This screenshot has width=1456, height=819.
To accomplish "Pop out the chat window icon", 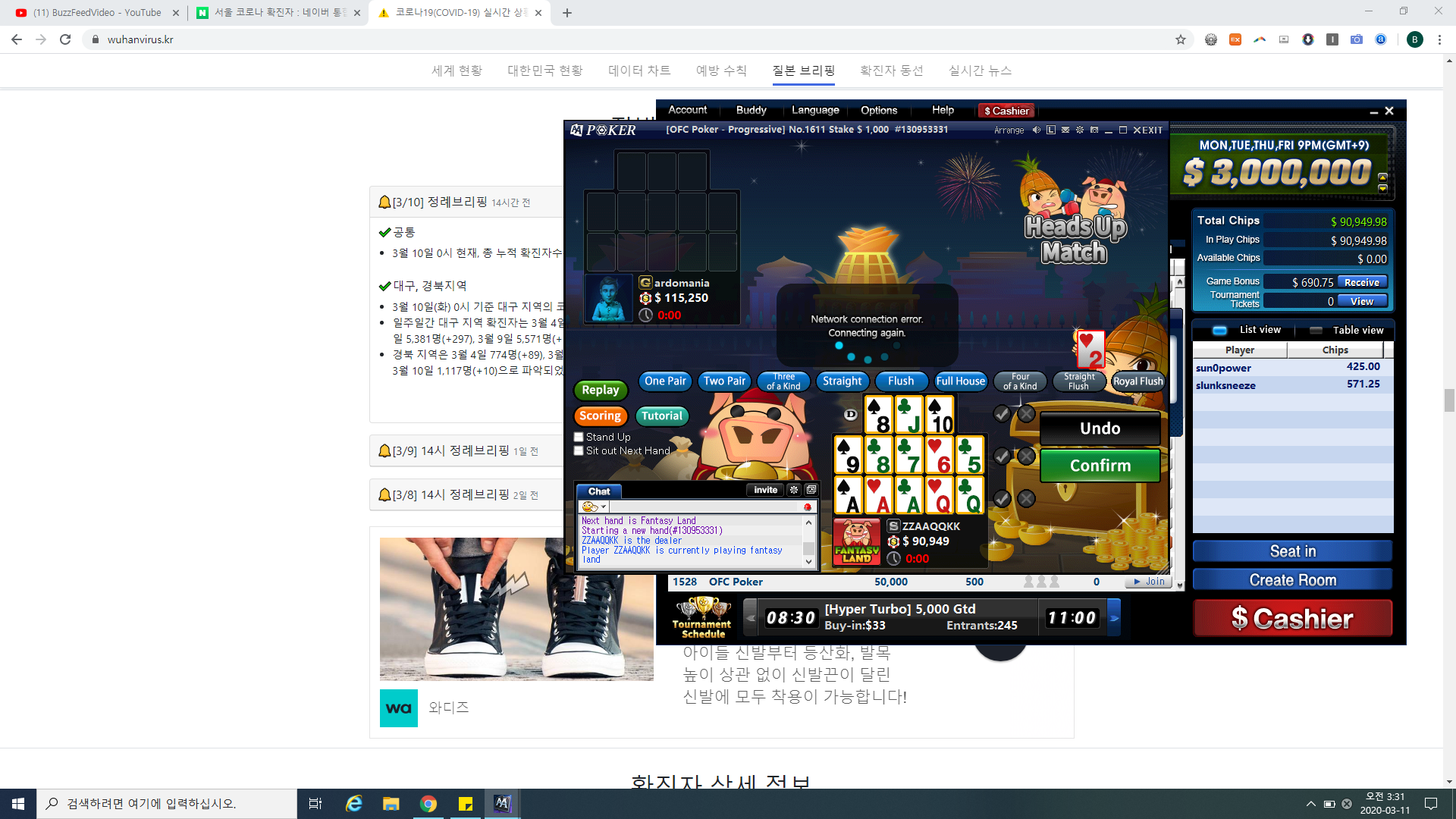I will point(811,490).
